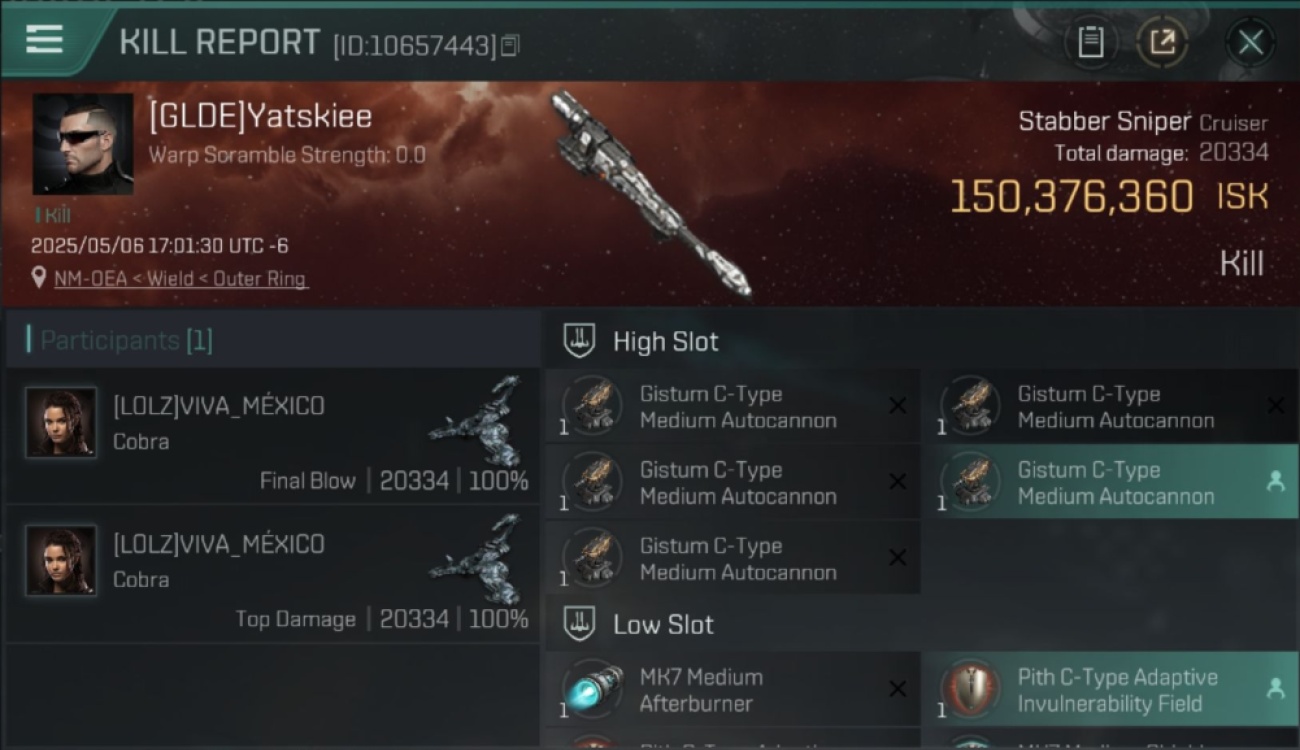Select the Low Slot section header
The width and height of the screenshot is (1300, 750).
pyautogui.click(x=663, y=624)
